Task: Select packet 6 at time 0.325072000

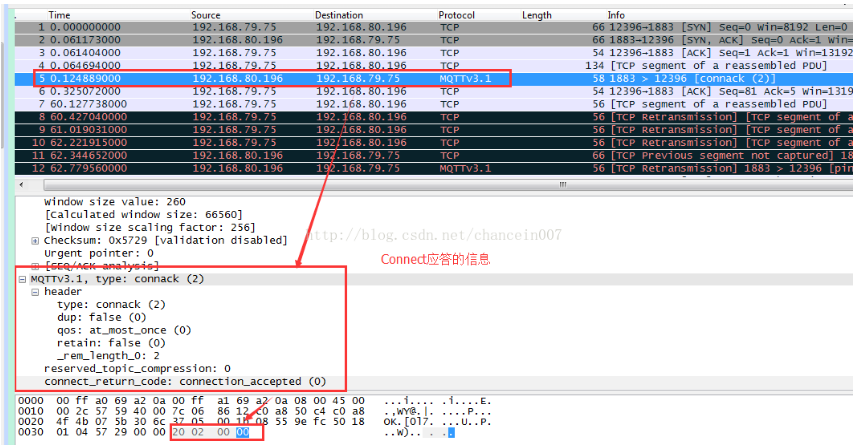Action: tap(434, 91)
